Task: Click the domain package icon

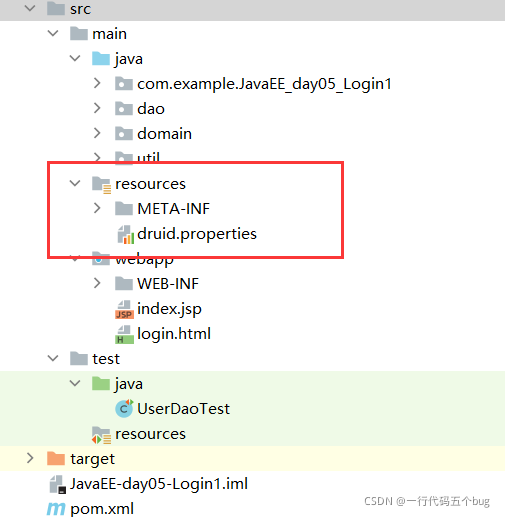Action: point(124,133)
